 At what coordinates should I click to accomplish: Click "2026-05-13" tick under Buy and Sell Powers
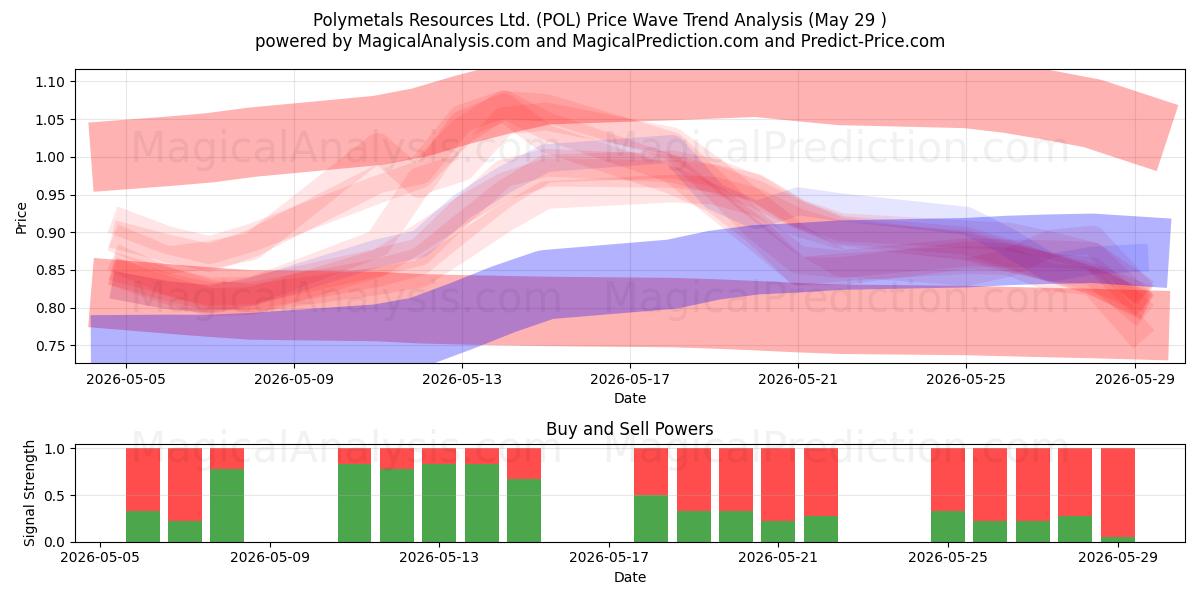pos(439,559)
